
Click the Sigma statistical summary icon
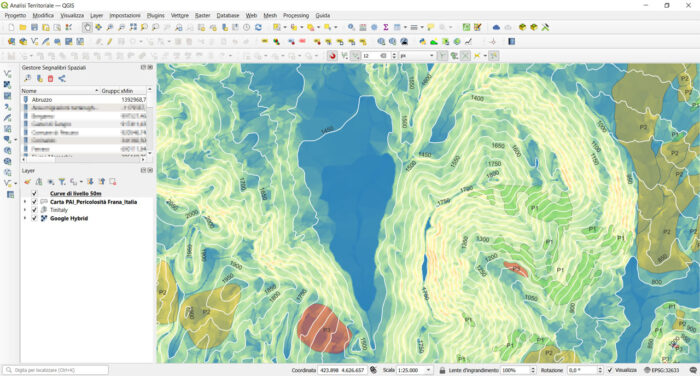pos(386,28)
